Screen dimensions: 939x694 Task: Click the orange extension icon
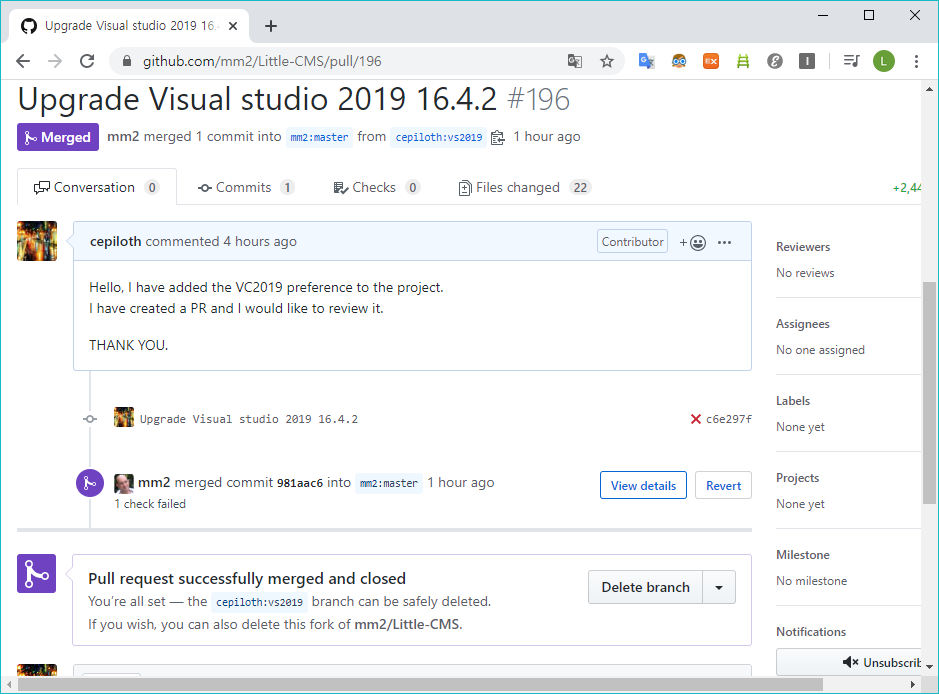coord(711,61)
